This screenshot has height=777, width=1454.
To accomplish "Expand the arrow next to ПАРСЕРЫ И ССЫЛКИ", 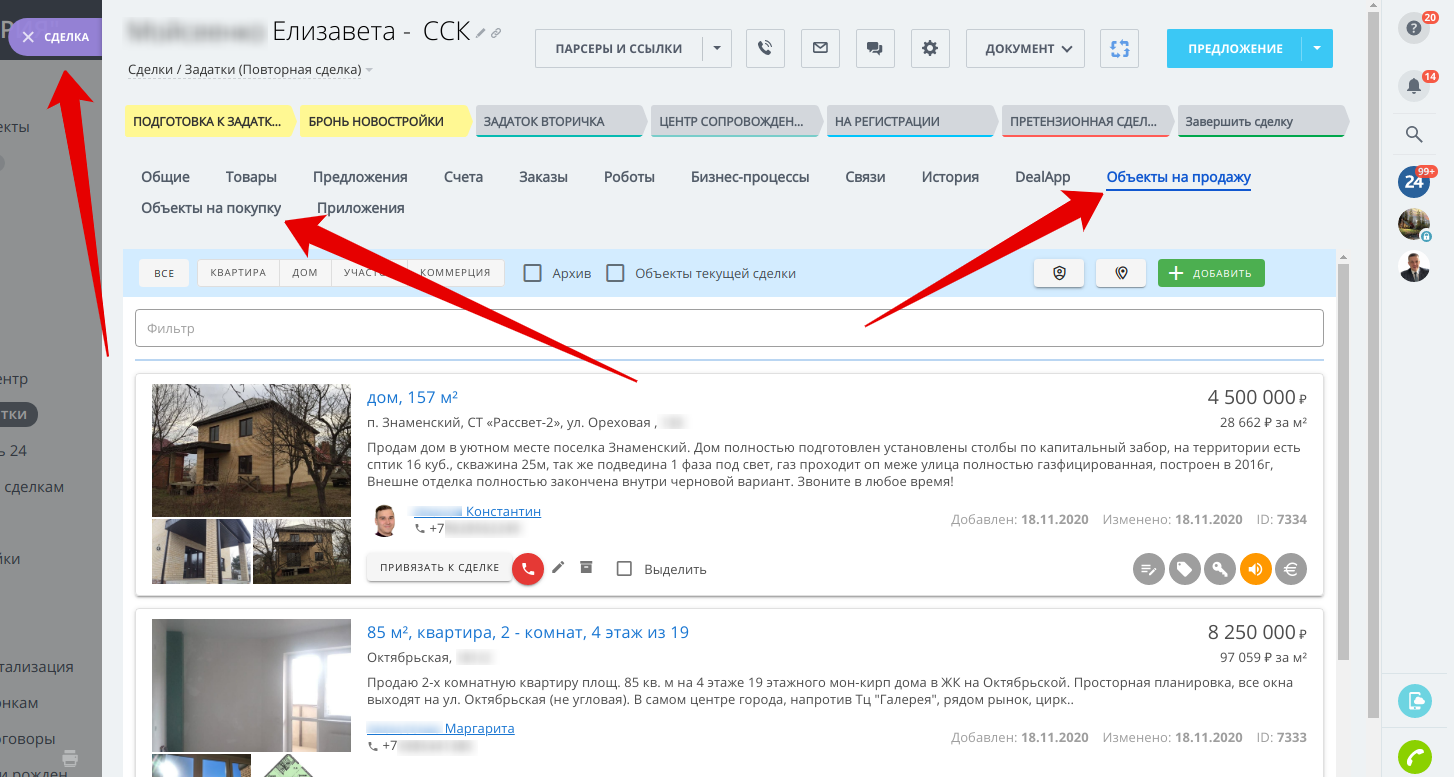I will click(x=717, y=48).
